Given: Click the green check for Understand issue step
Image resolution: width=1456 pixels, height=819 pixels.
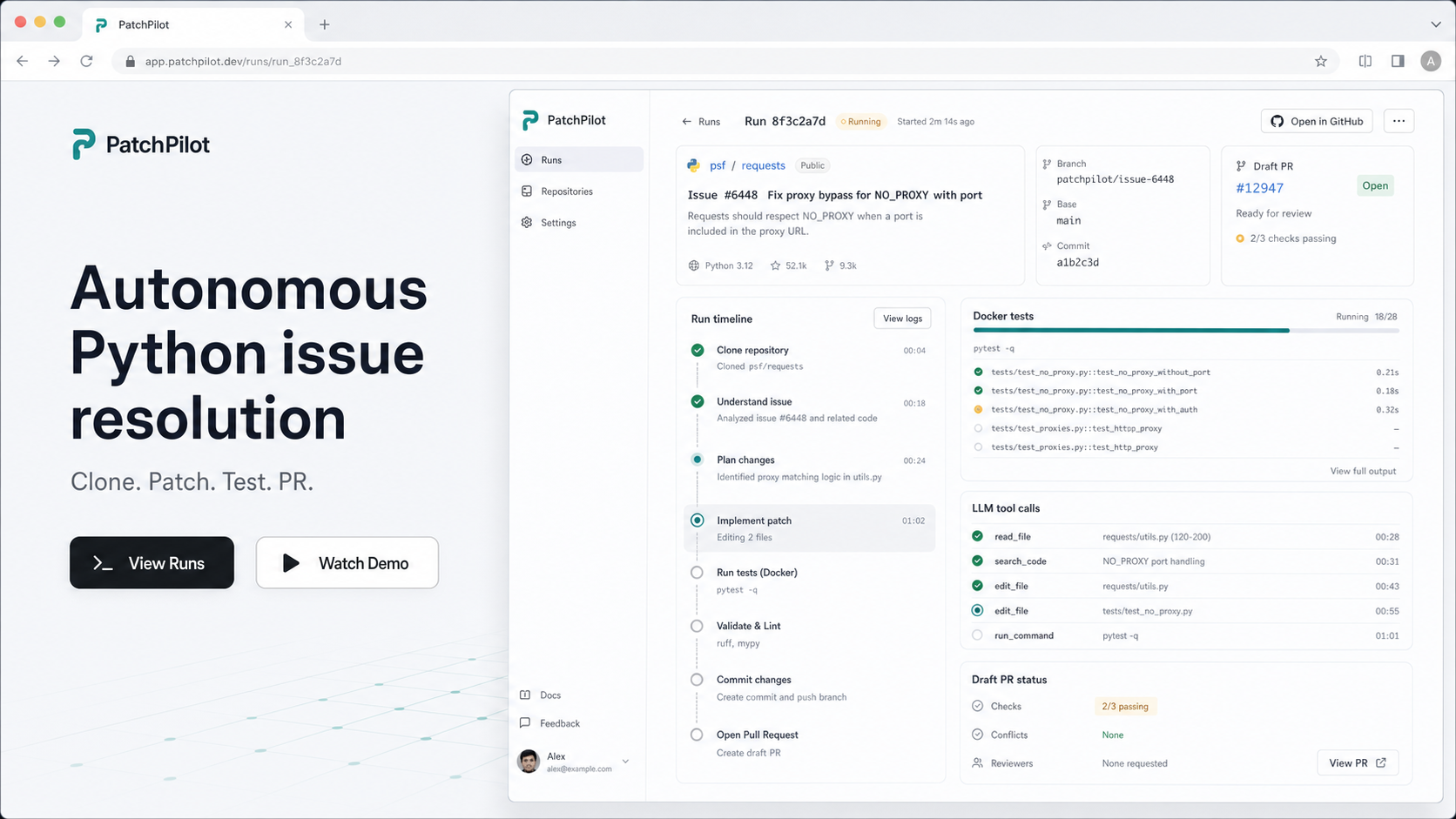Looking at the screenshot, I should click(698, 401).
